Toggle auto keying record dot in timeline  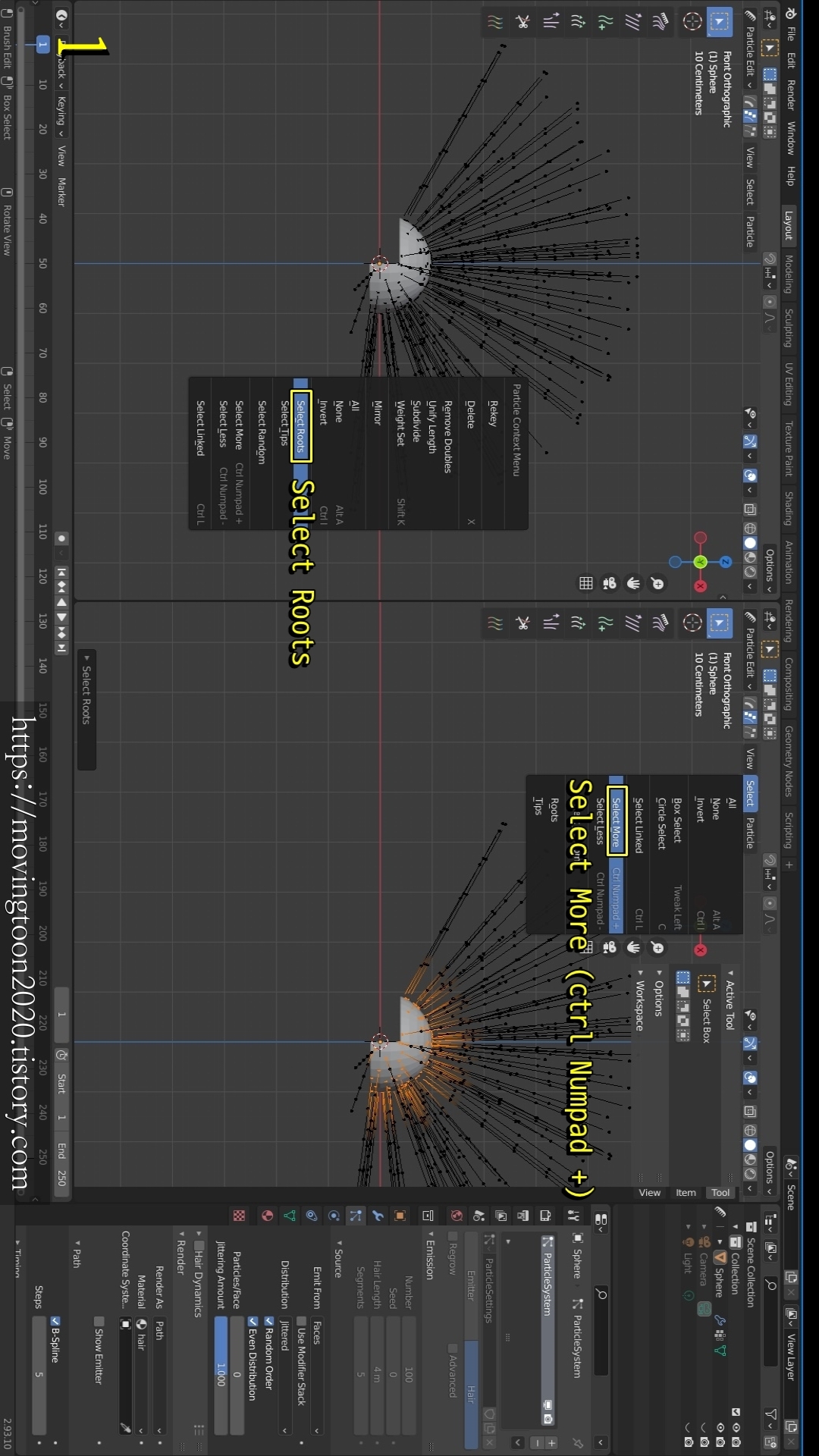62,538
